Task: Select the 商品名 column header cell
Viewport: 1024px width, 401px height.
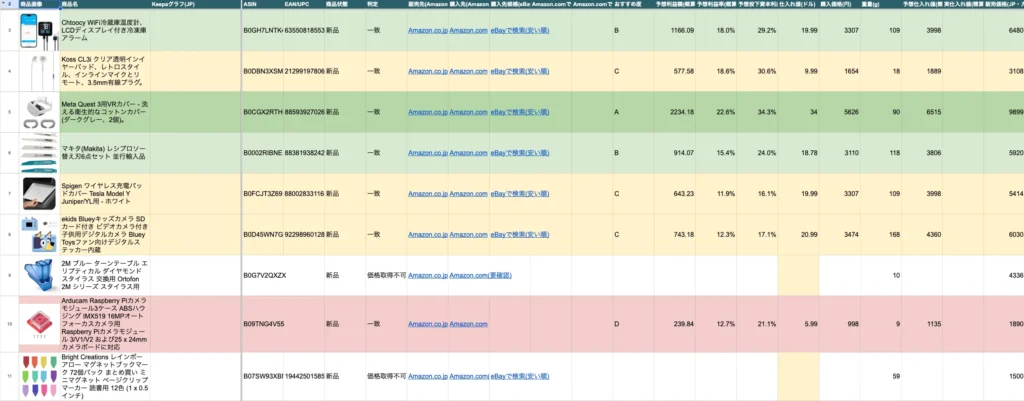Action: pos(104,4)
